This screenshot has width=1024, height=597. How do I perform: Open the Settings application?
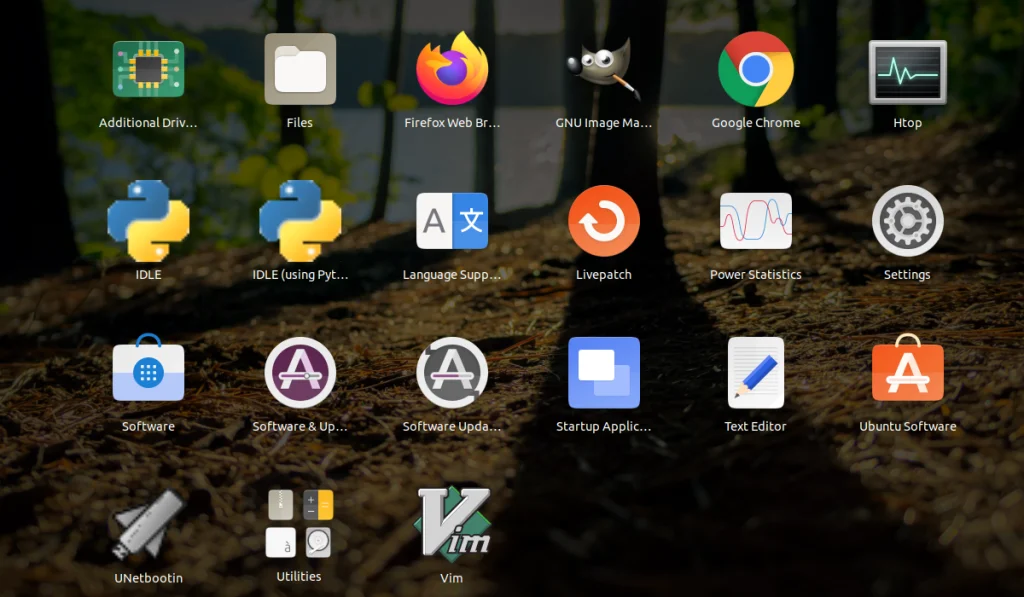pos(907,220)
